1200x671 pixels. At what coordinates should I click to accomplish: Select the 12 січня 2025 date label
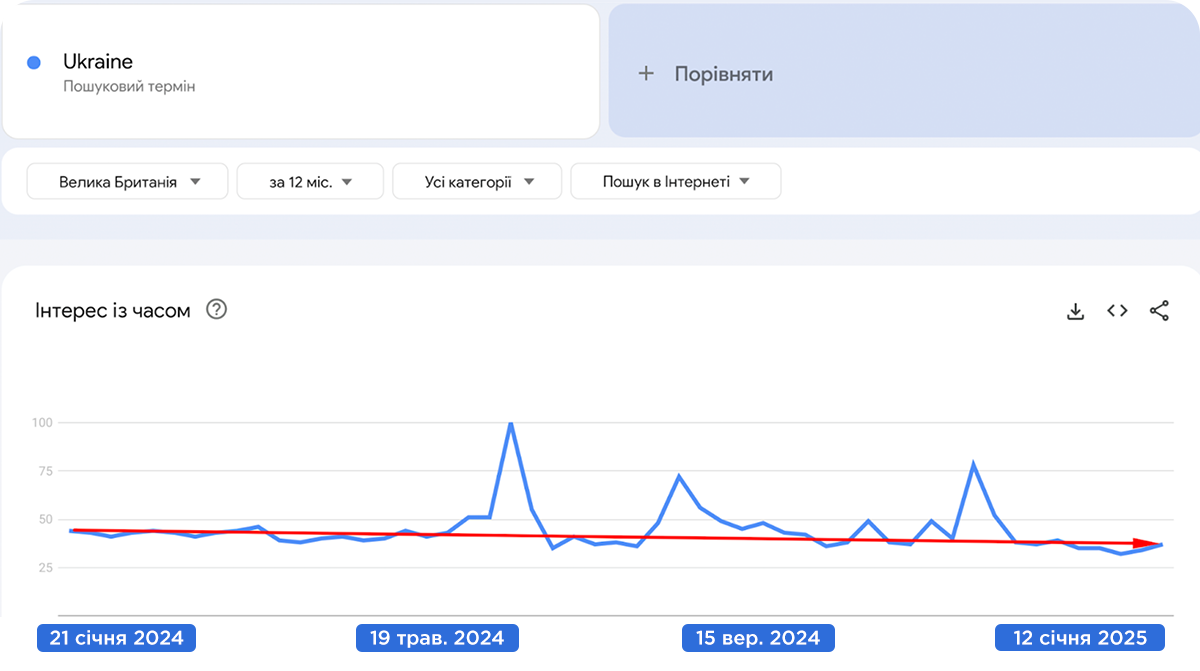[x=1080, y=638]
